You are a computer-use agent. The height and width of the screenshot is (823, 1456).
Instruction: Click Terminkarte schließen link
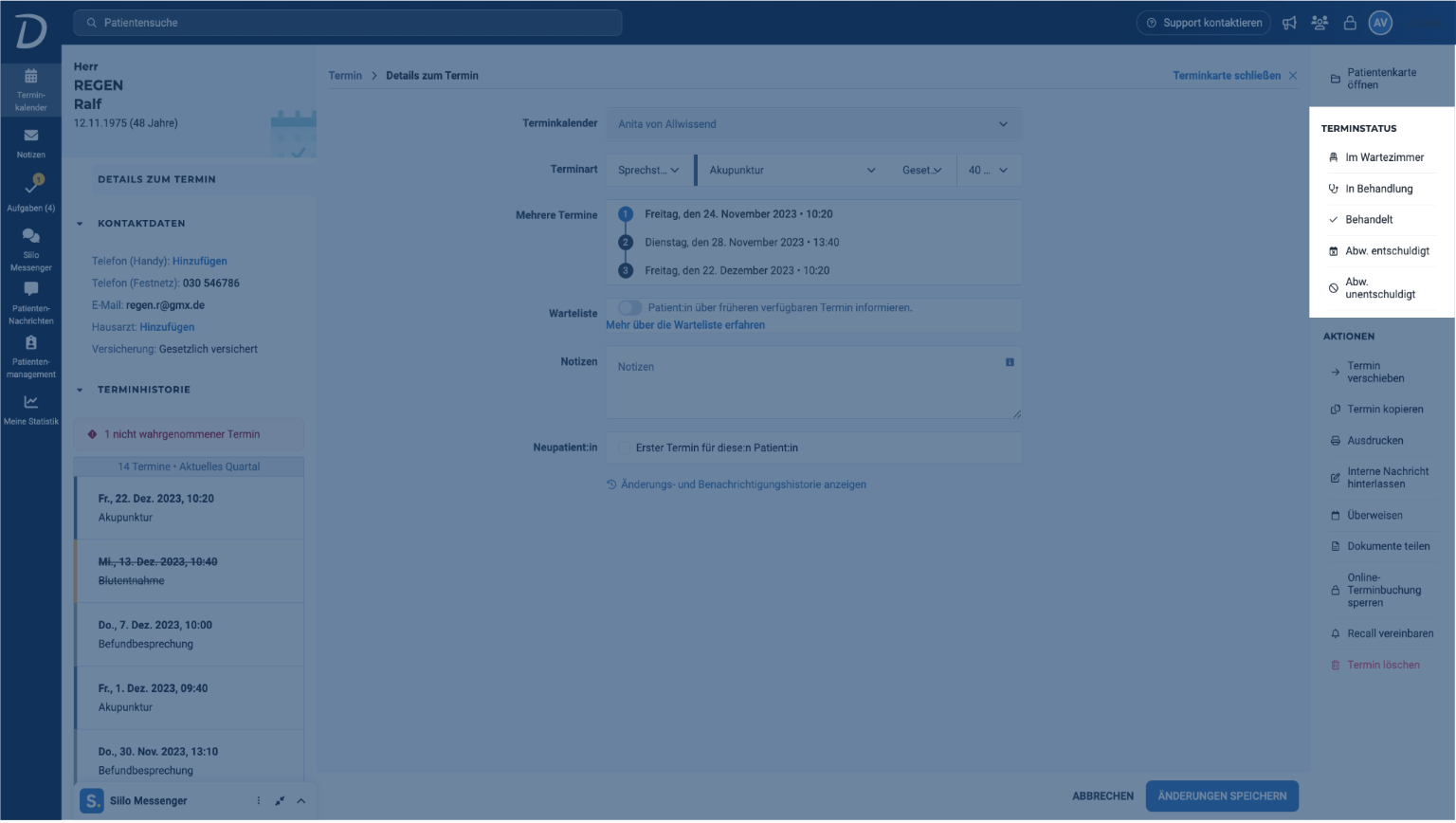click(1227, 76)
